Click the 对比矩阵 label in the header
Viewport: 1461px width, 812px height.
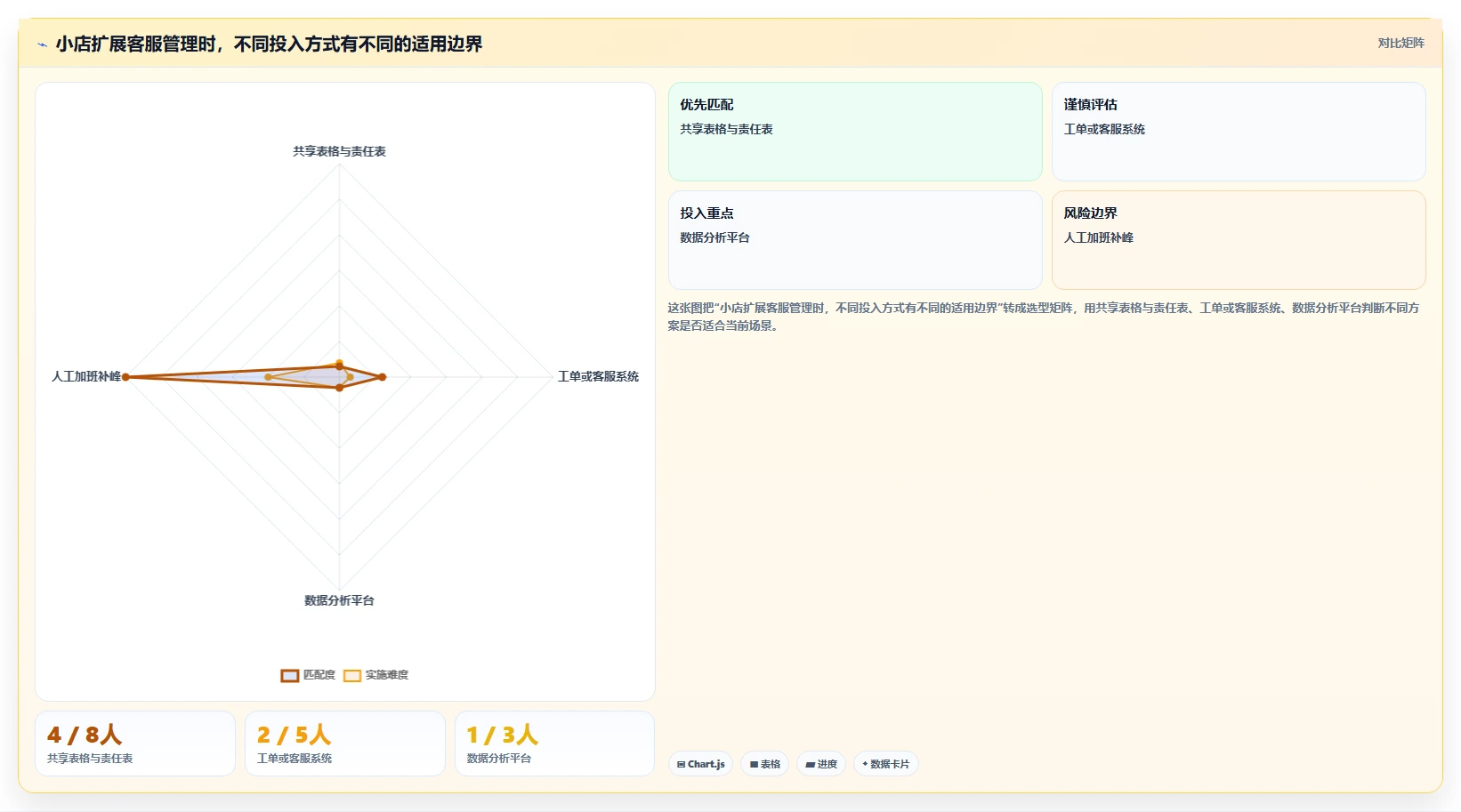[1400, 43]
